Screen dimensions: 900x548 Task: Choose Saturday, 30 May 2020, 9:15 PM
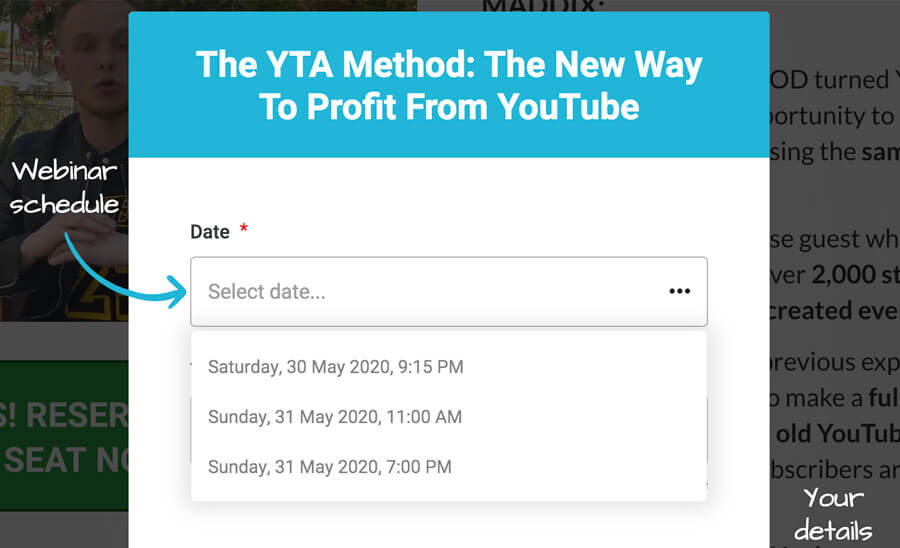pyautogui.click(x=335, y=367)
